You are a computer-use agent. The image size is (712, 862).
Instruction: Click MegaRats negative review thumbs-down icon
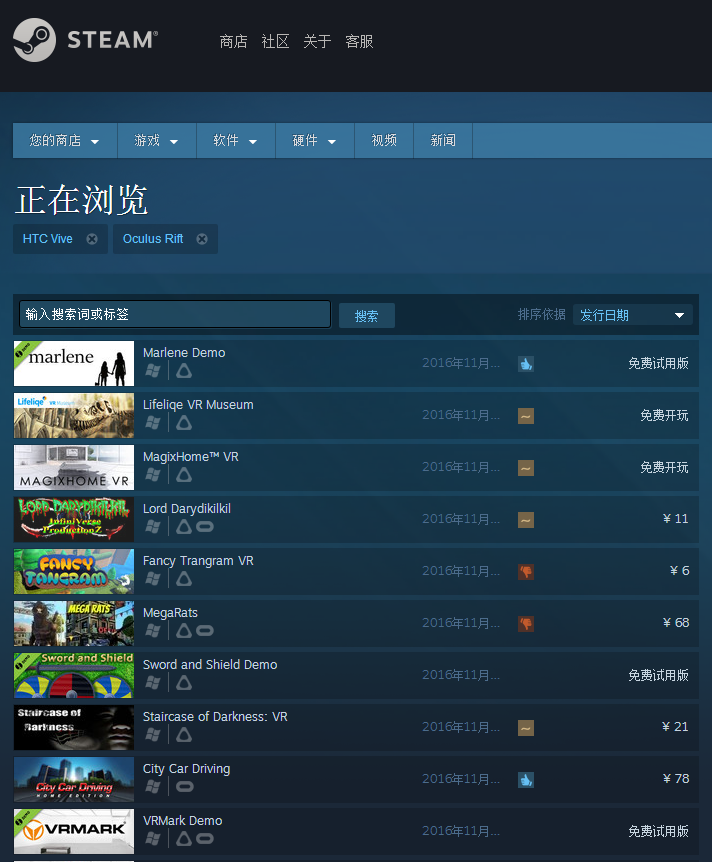pyautogui.click(x=526, y=624)
